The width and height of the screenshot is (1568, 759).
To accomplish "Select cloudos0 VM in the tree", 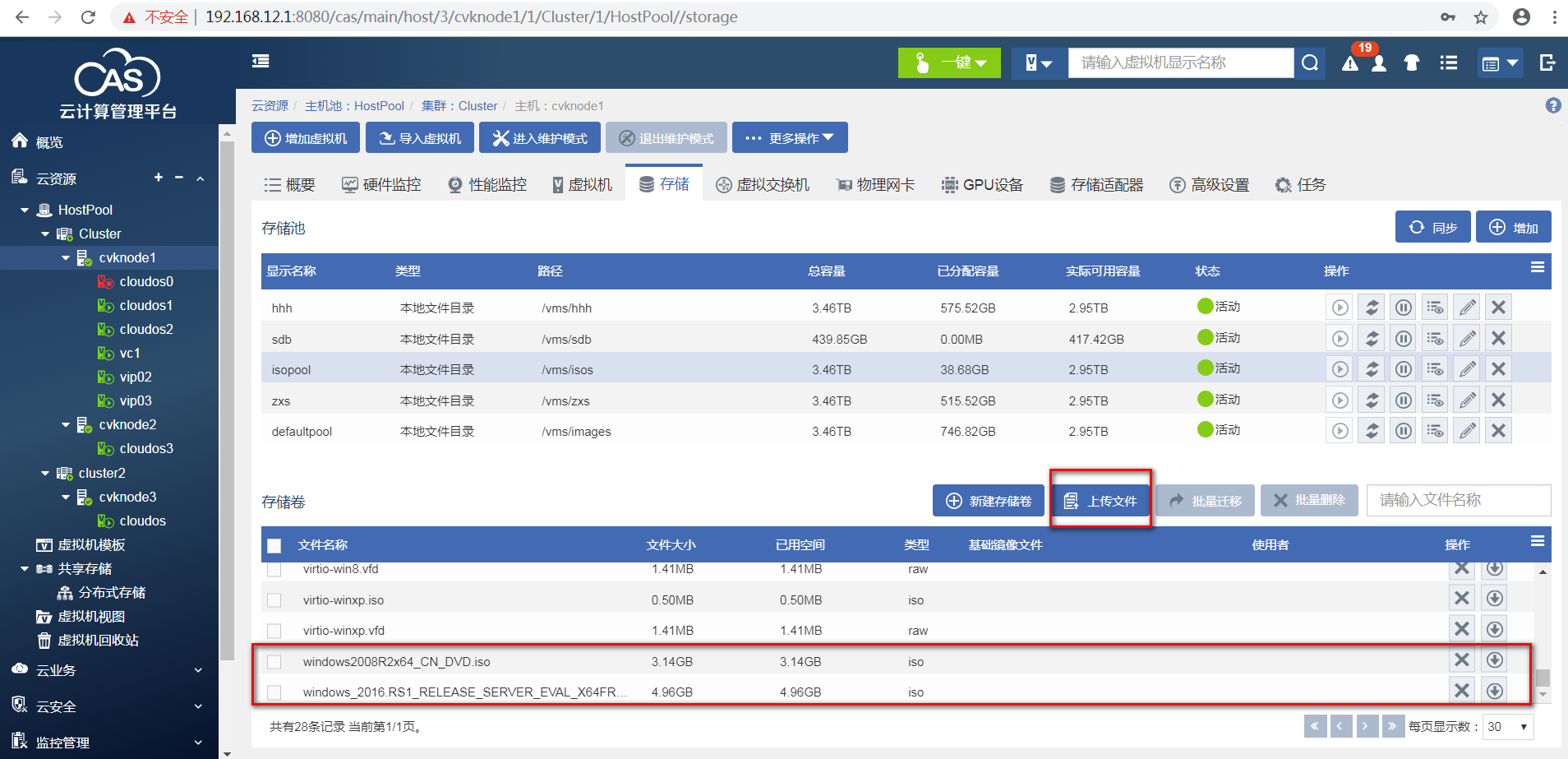I will [146, 282].
